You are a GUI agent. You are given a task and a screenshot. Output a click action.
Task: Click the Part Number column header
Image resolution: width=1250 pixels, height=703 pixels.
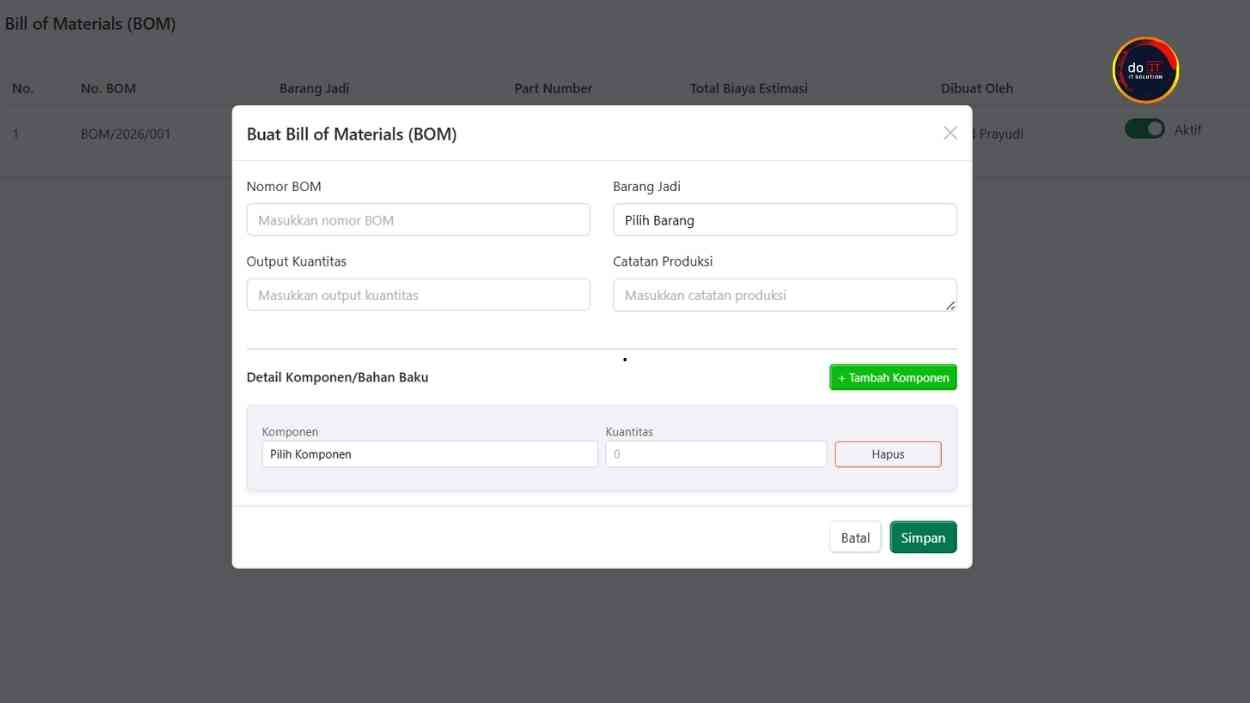[x=552, y=88]
